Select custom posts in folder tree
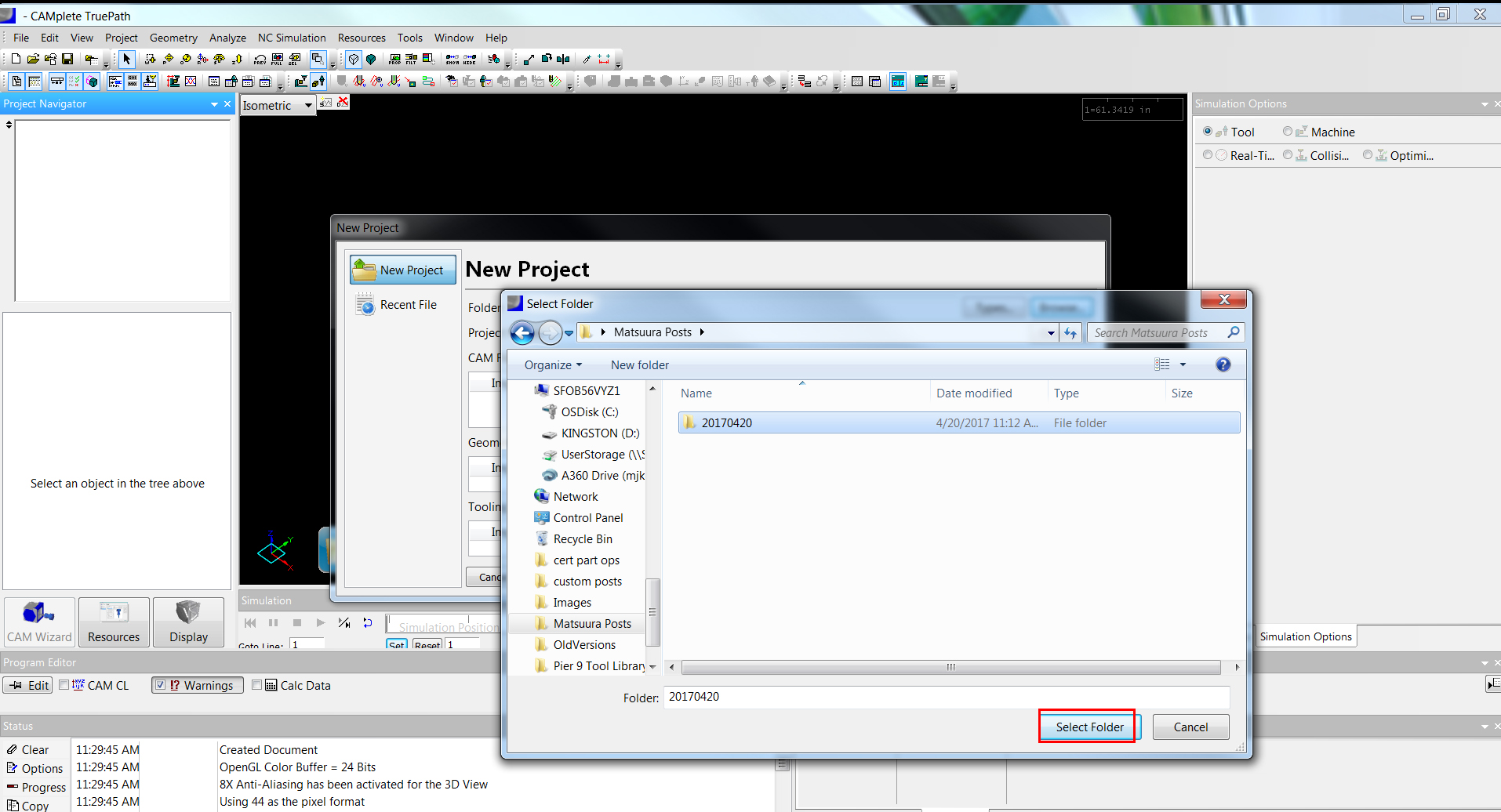 (587, 582)
